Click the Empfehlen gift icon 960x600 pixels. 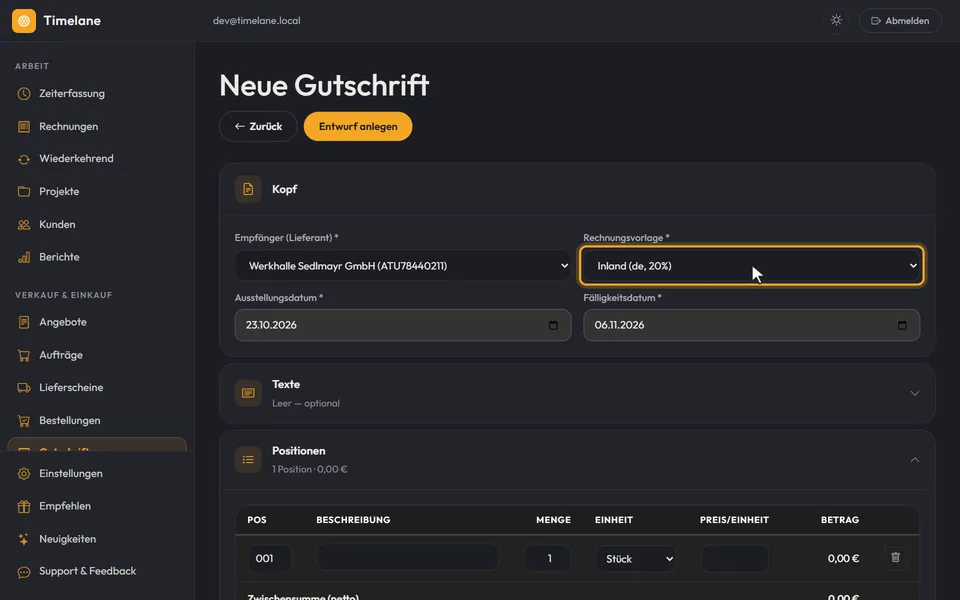pyautogui.click(x=24, y=506)
